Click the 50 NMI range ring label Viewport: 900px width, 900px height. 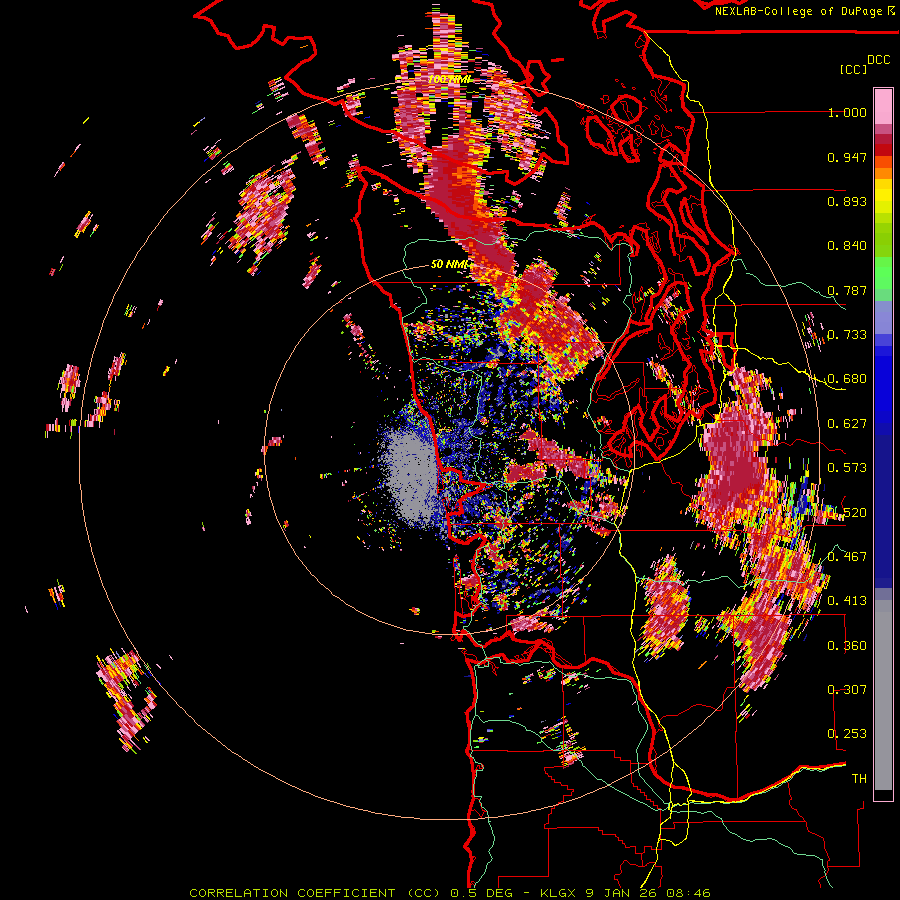450,264
